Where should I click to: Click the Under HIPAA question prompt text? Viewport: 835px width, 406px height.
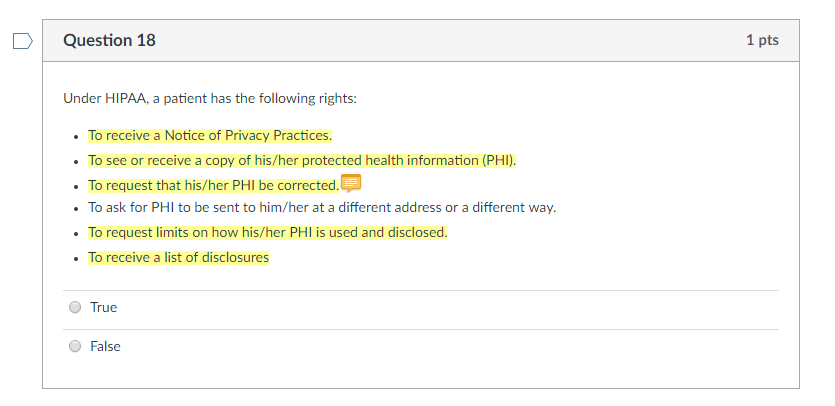[210, 99]
